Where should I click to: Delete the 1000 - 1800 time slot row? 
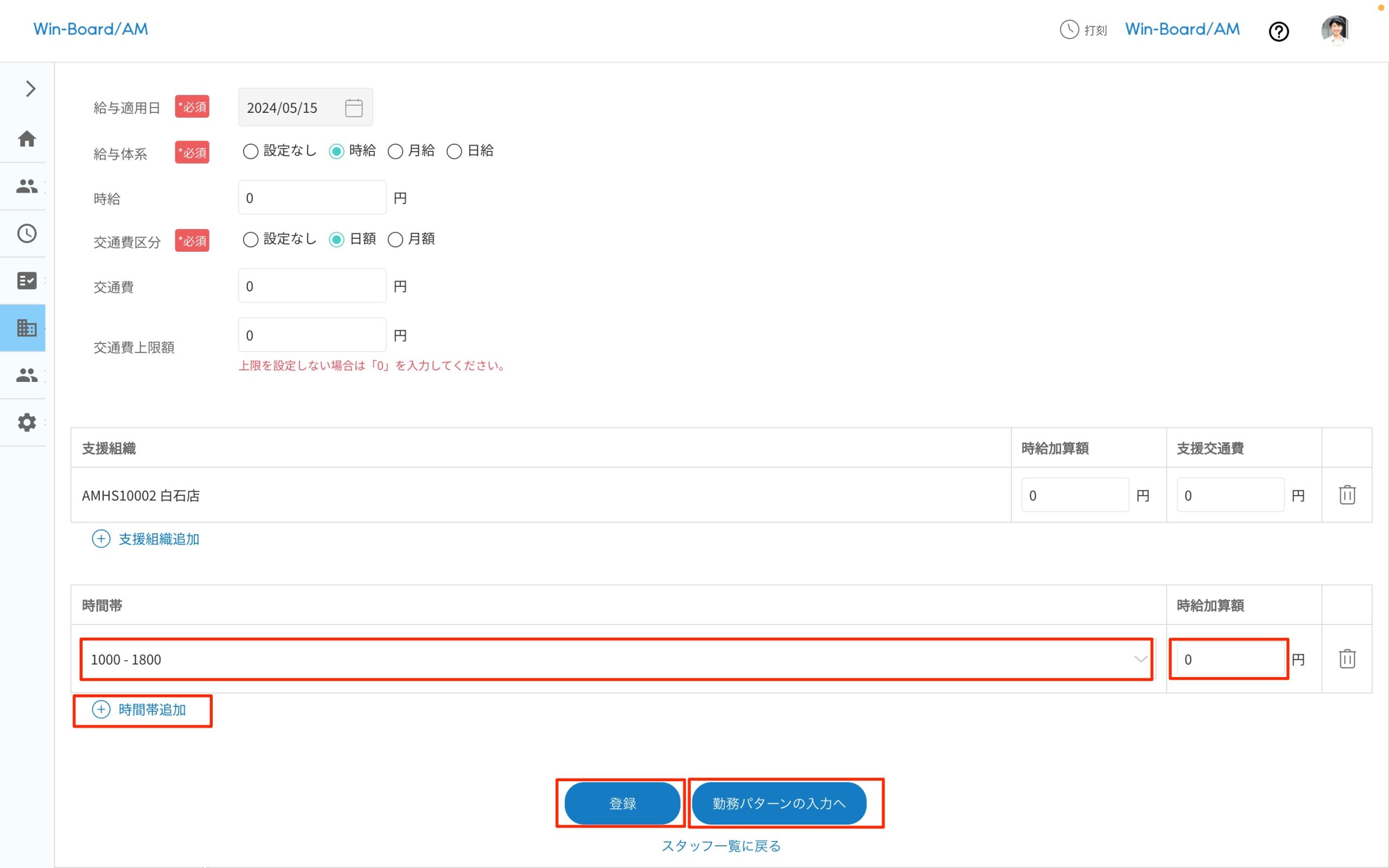[1347, 659]
